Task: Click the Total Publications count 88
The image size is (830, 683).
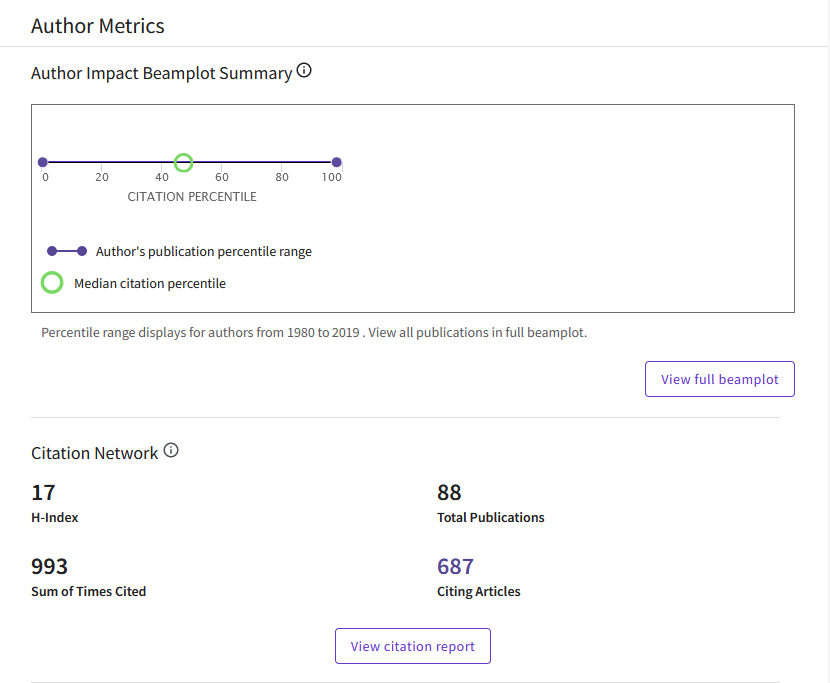Action: [x=449, y=493]
